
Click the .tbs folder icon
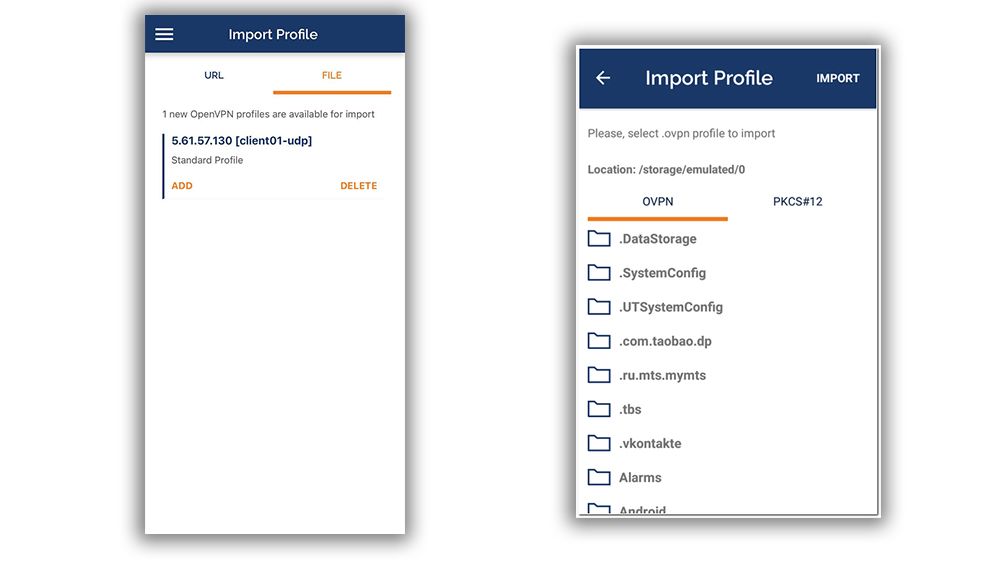click(x=599, y=409)
